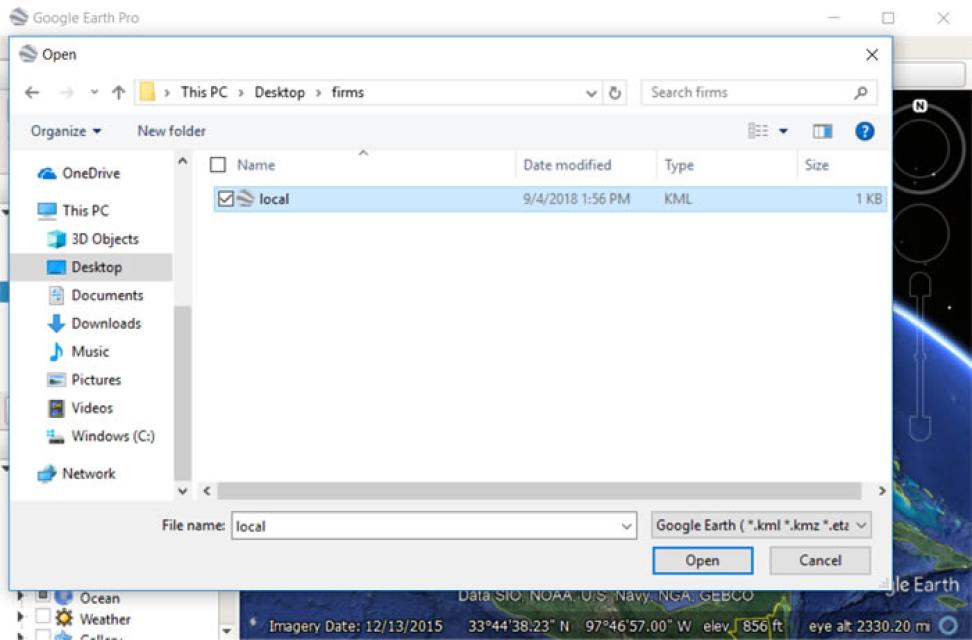Minimize the Google Earth Pro window
The height and width of the screenshot is (640, 972).
tap(834, 18)
